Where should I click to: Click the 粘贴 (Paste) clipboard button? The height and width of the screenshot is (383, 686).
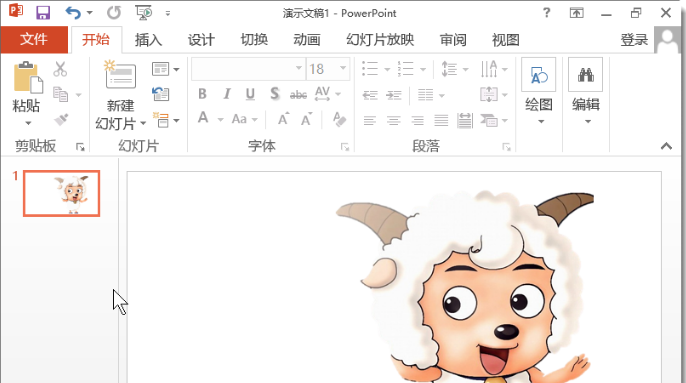[x=27, y=78]
